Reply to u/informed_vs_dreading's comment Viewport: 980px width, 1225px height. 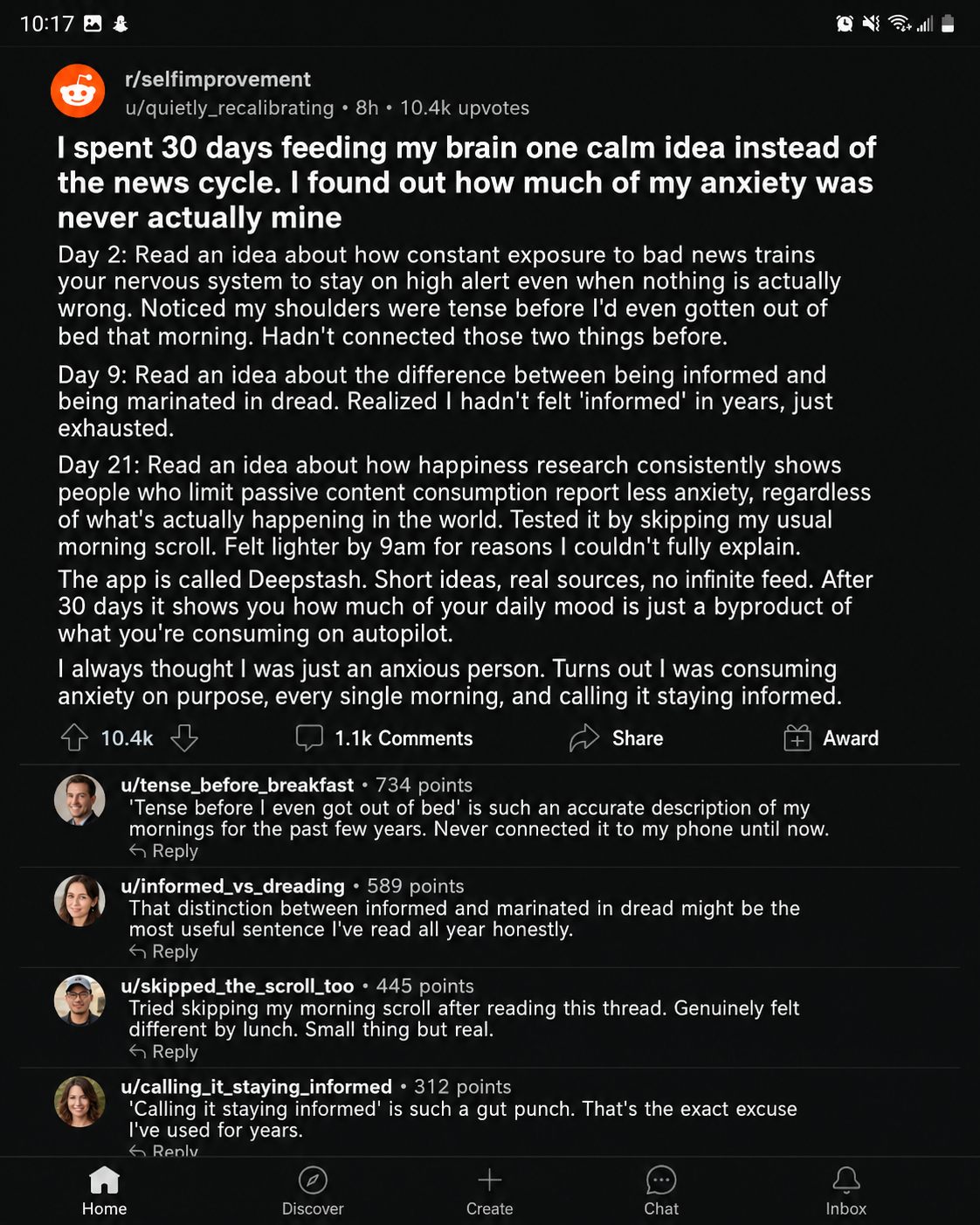pyautogui.click(x=163, y=952)
